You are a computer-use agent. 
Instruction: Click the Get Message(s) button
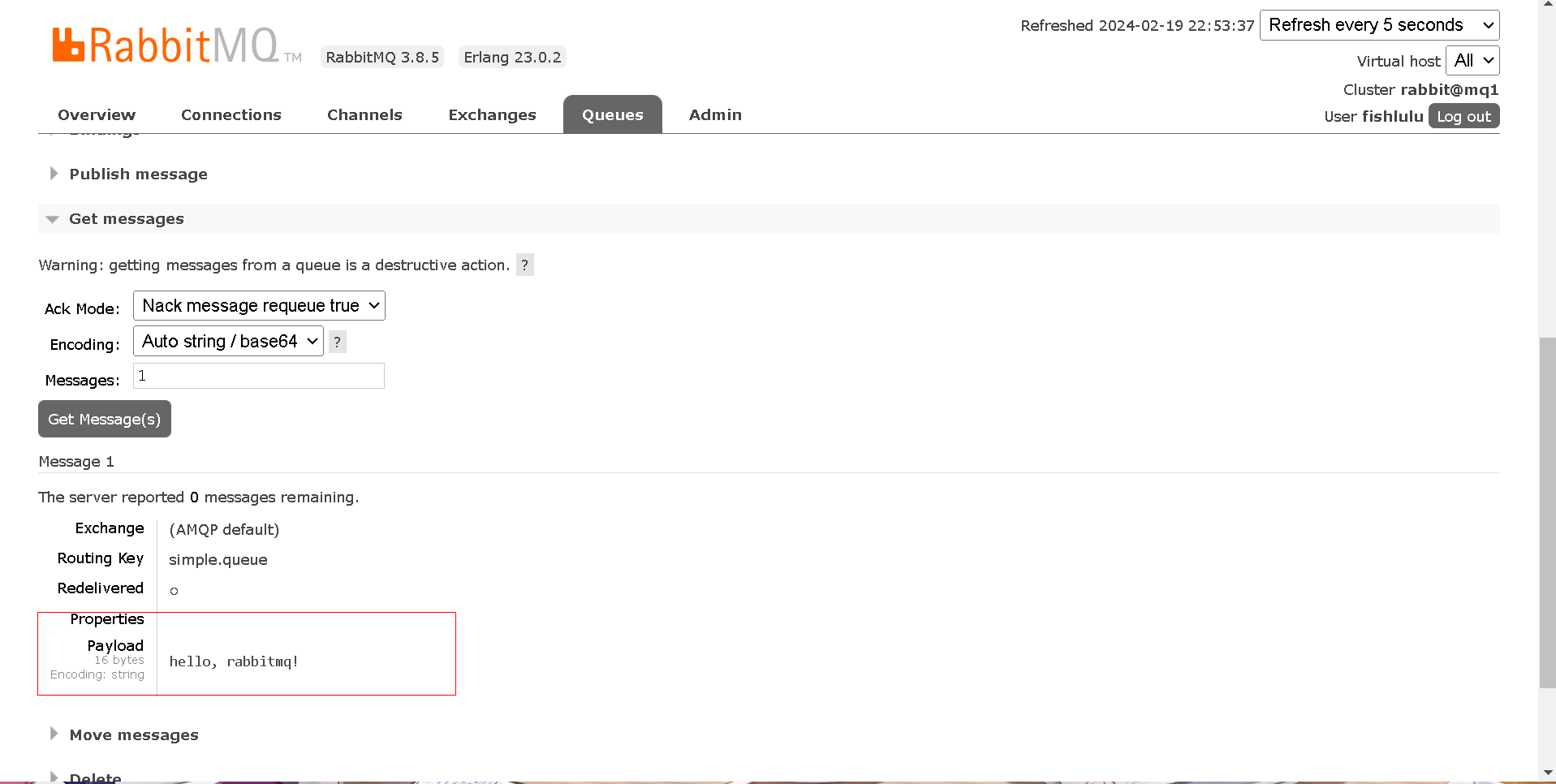105,419
